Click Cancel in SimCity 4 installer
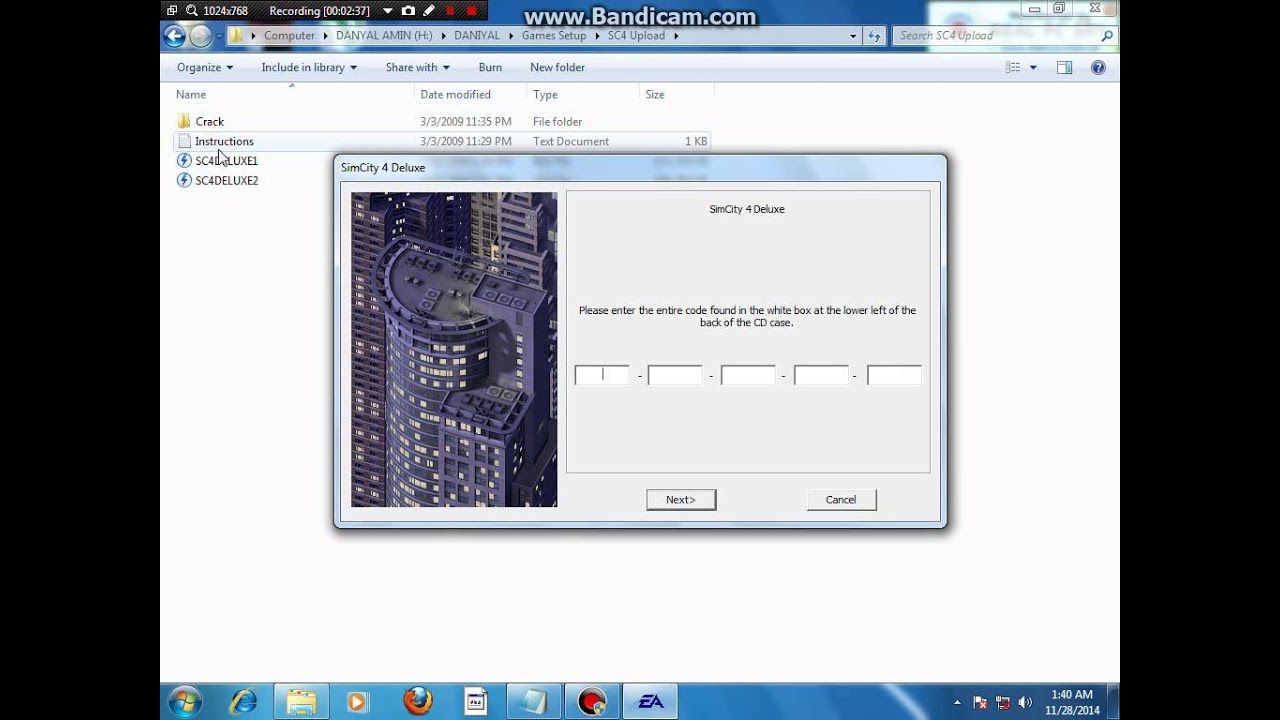1280x720 pixels. 841,500
